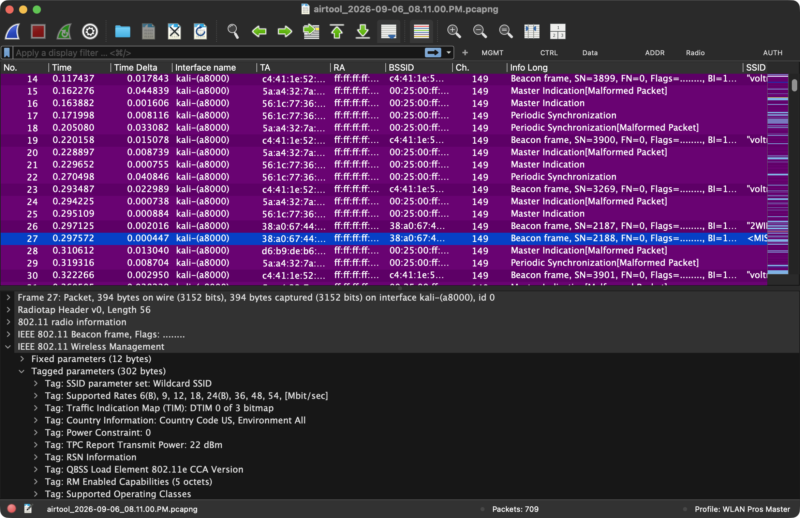Click Profile: WLAN Pros Master in status bar
This screenshot has width=800, height=518.
(x=742, y=509)
